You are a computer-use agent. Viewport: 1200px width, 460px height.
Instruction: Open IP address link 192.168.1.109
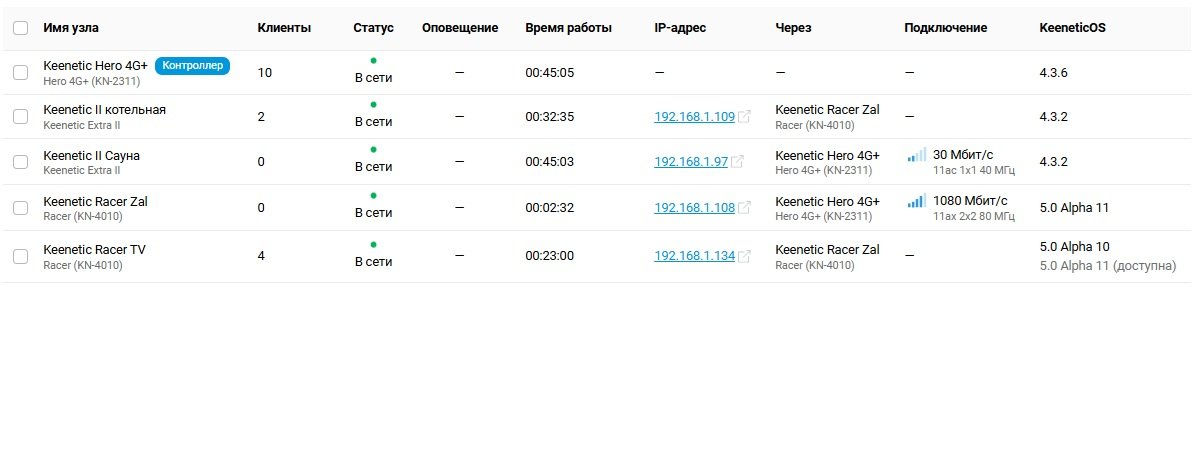(x=695, y=117)
